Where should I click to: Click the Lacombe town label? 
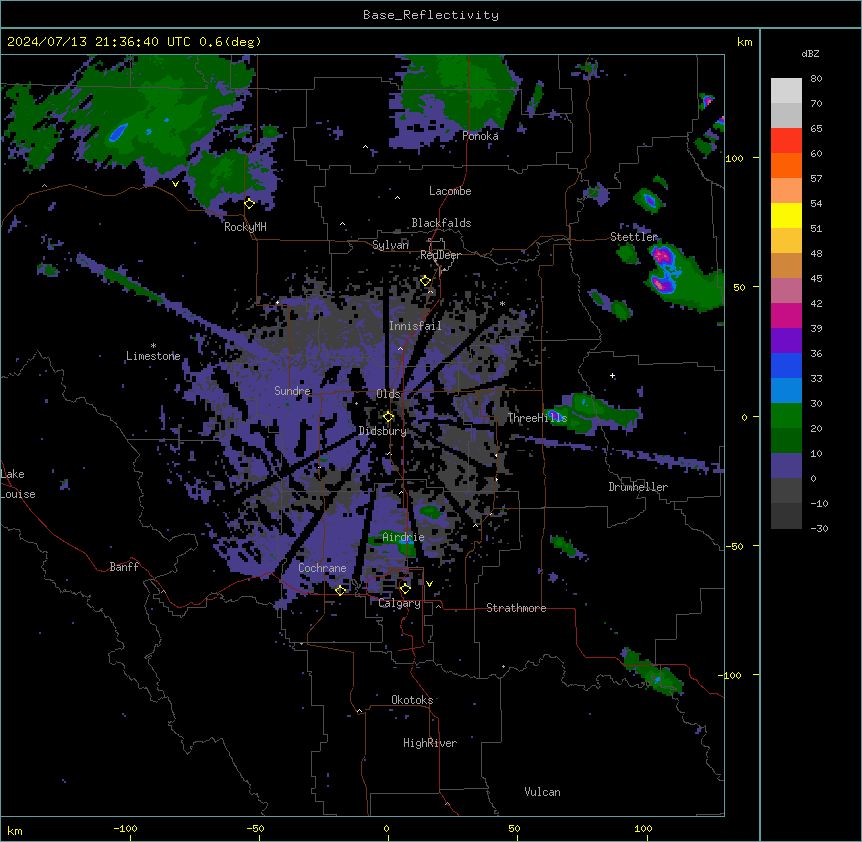pos(450,191)
